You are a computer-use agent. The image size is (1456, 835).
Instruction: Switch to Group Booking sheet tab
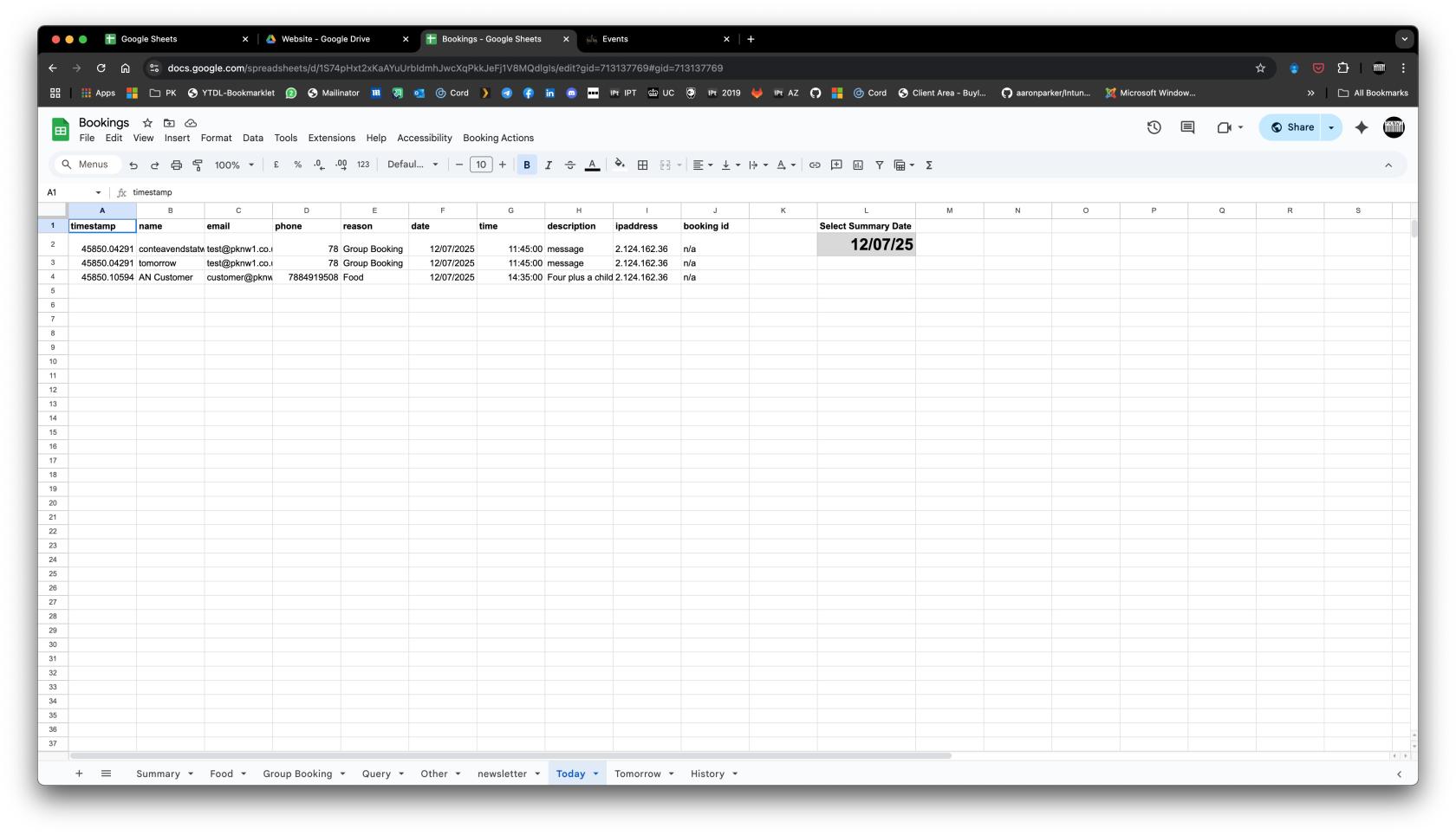click(297, 774)
